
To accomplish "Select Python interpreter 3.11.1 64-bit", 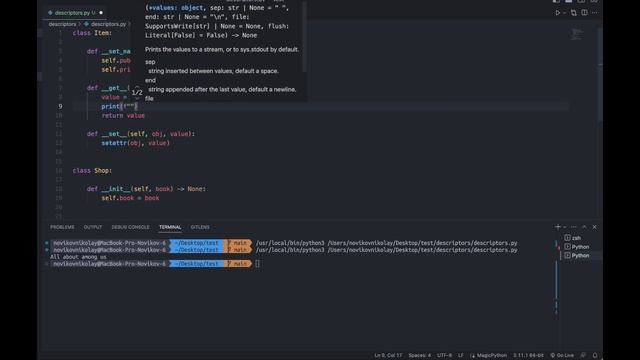I will (x=528, y=355).
